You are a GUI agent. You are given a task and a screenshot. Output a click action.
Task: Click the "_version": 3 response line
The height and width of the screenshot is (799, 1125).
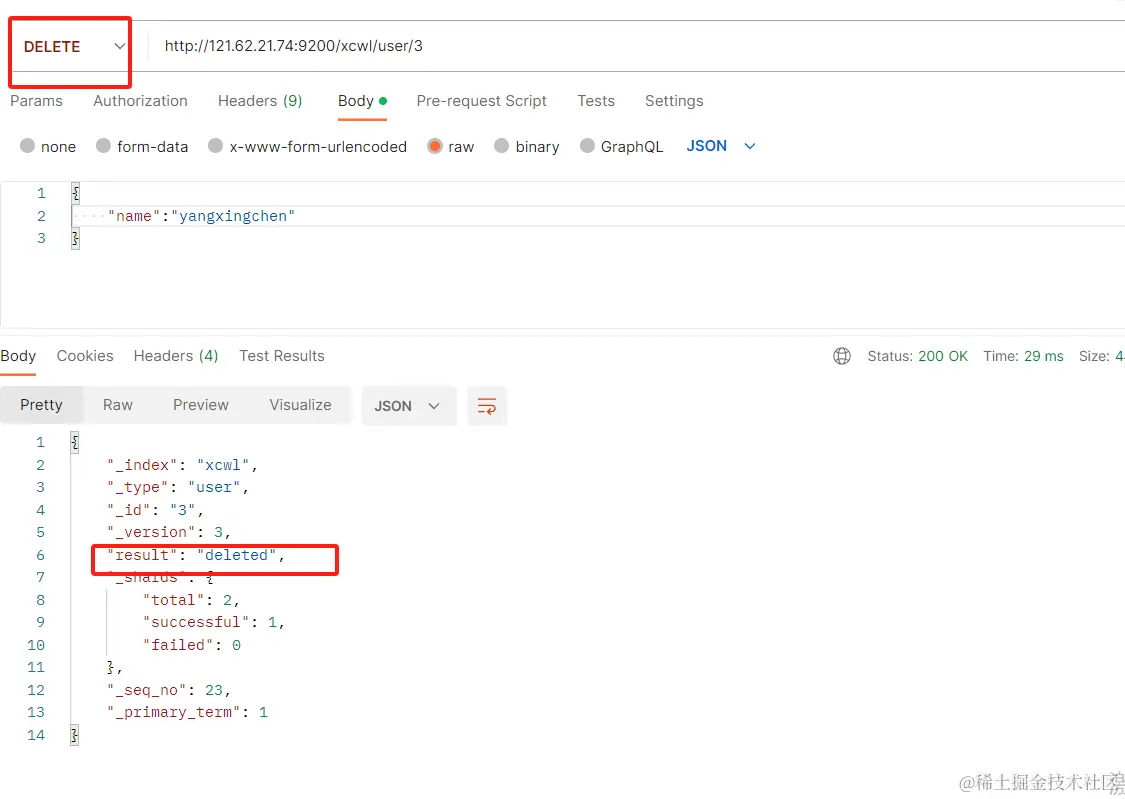169,532
